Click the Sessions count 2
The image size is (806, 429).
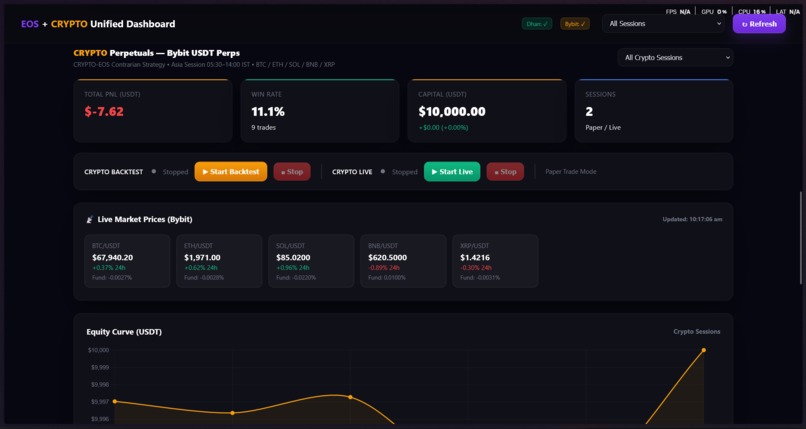tap(589, 111)
